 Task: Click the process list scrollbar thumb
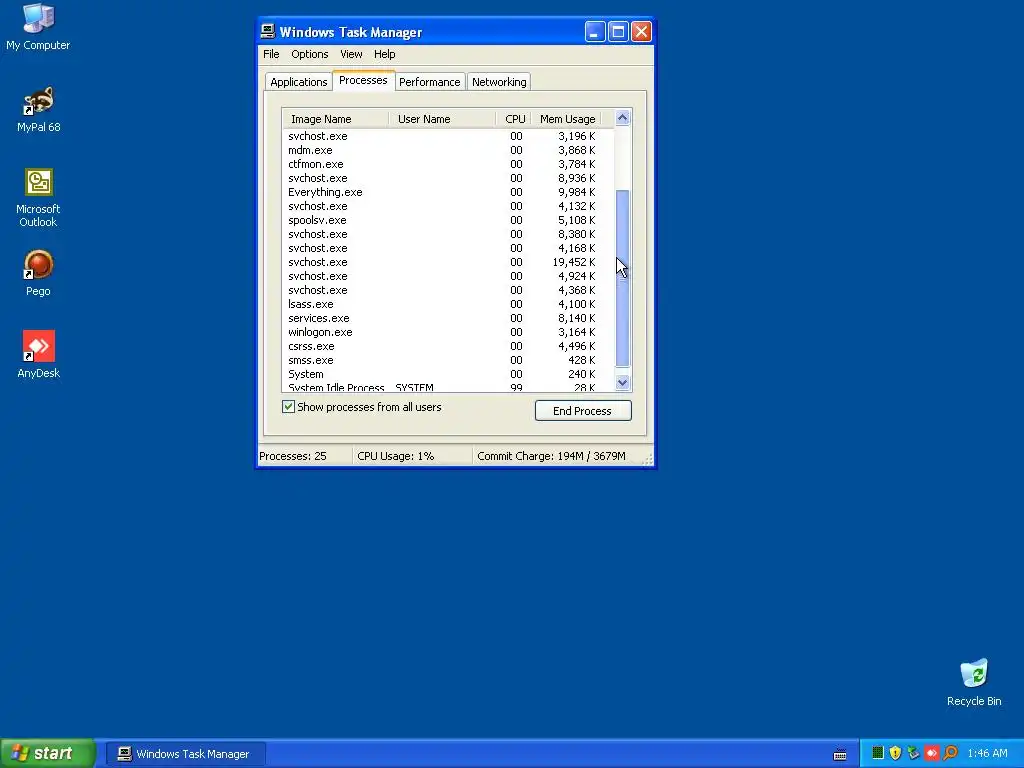(622, 278)
